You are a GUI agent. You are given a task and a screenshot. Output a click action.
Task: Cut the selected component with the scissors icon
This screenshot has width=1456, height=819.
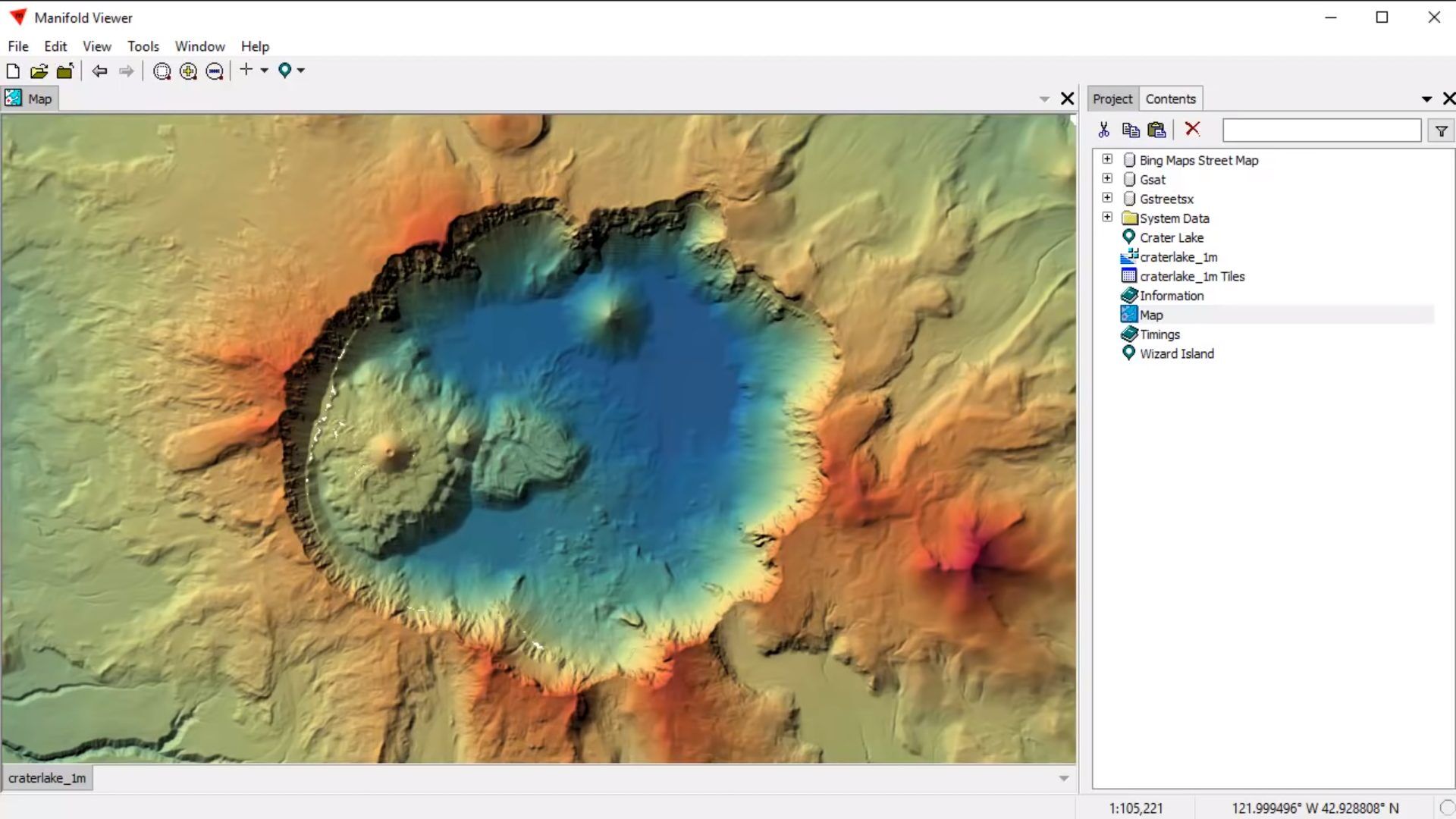1104,130
